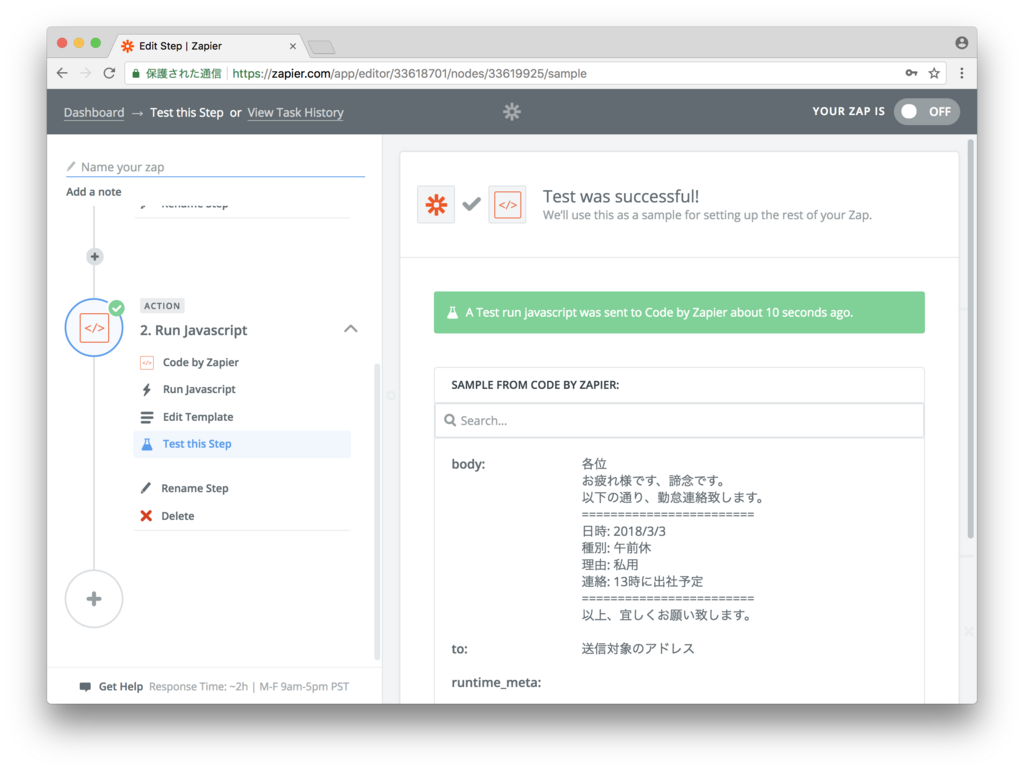
Task: Select the Edit Step | Zapier tab
Action: (x=208, y=46)
